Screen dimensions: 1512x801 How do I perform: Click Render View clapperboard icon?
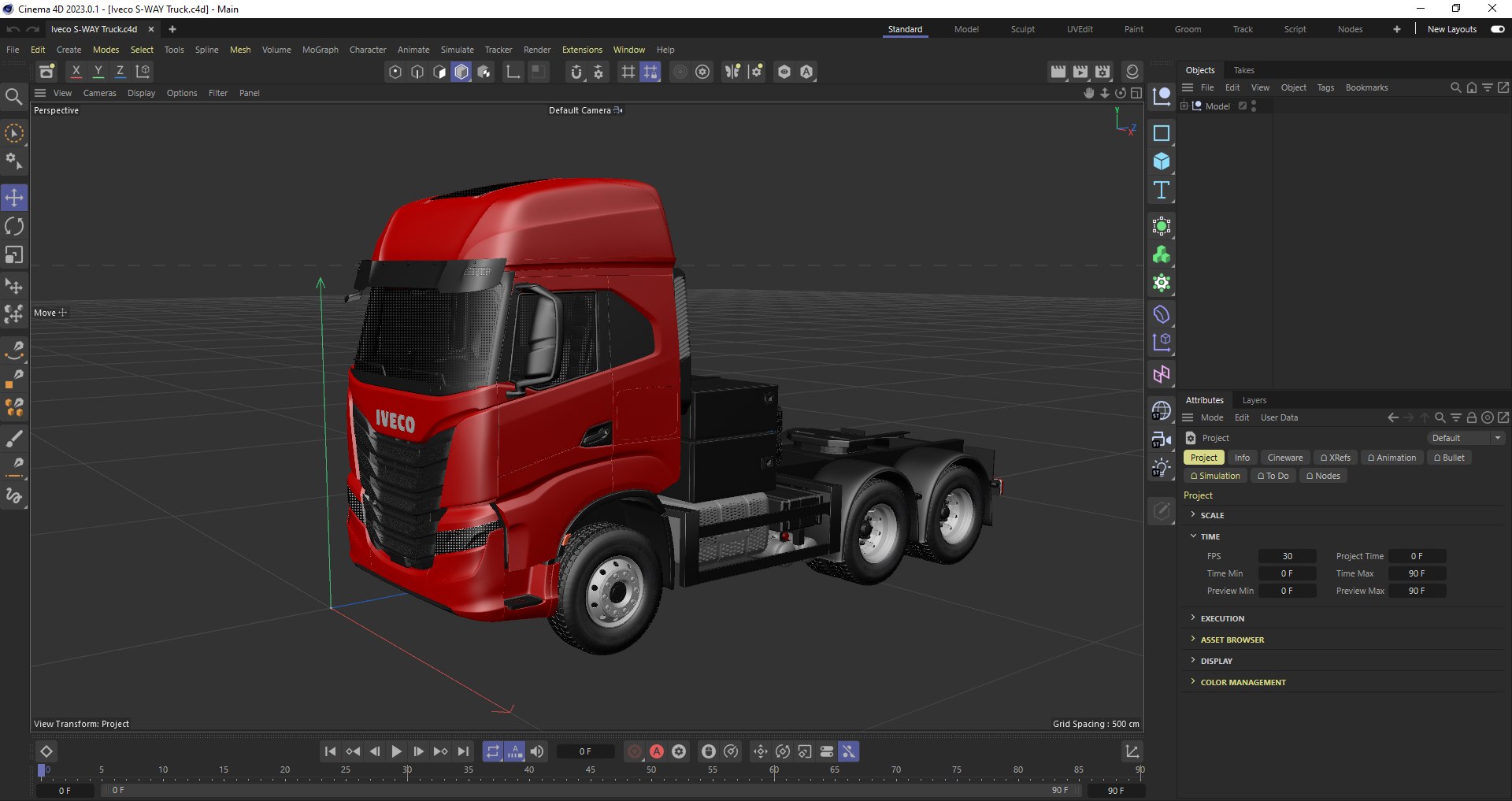pyautogui.click(x=1058, y=72)
